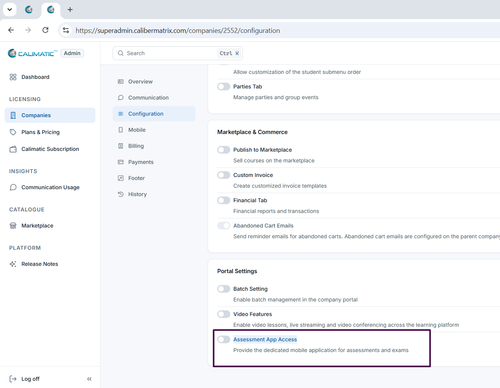Click the Footer section icon
Image resolution: width=500 pixels, height=388 pixels.
121,178
